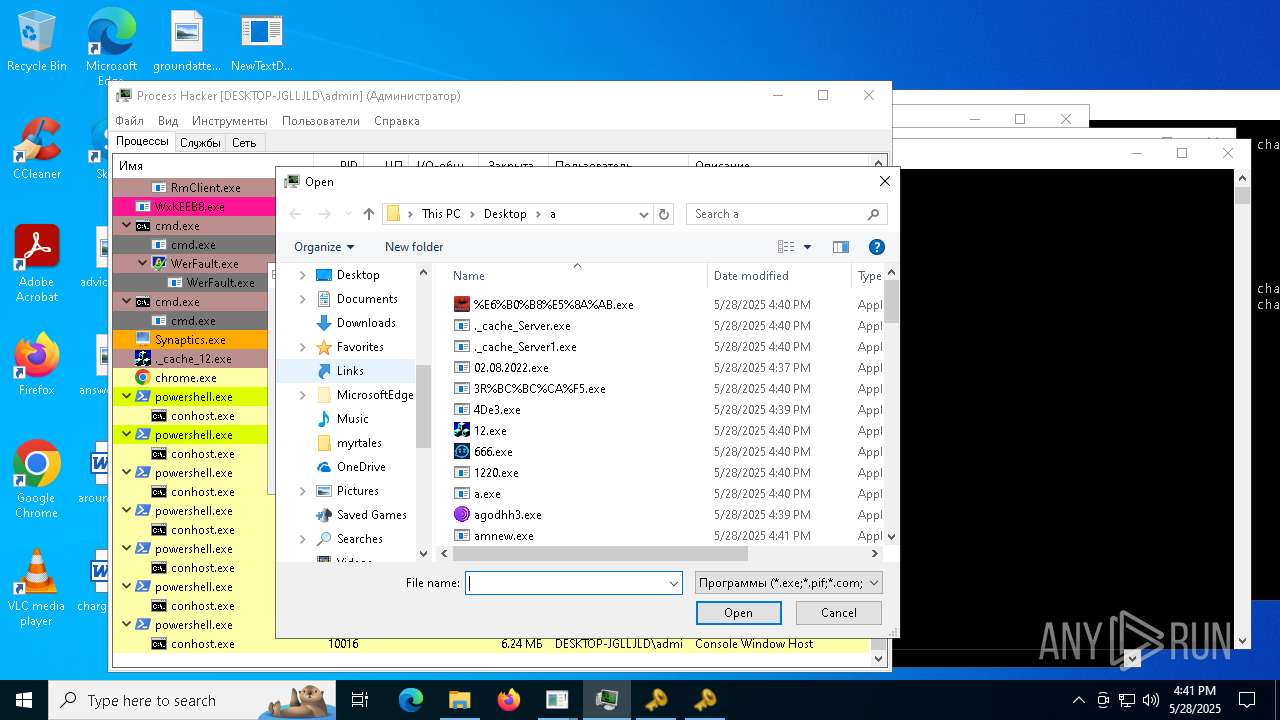The height and width of the screenshot is (720, 1280).
Task: Open the NewTextD... desktop file
Action: click(261, 42)
